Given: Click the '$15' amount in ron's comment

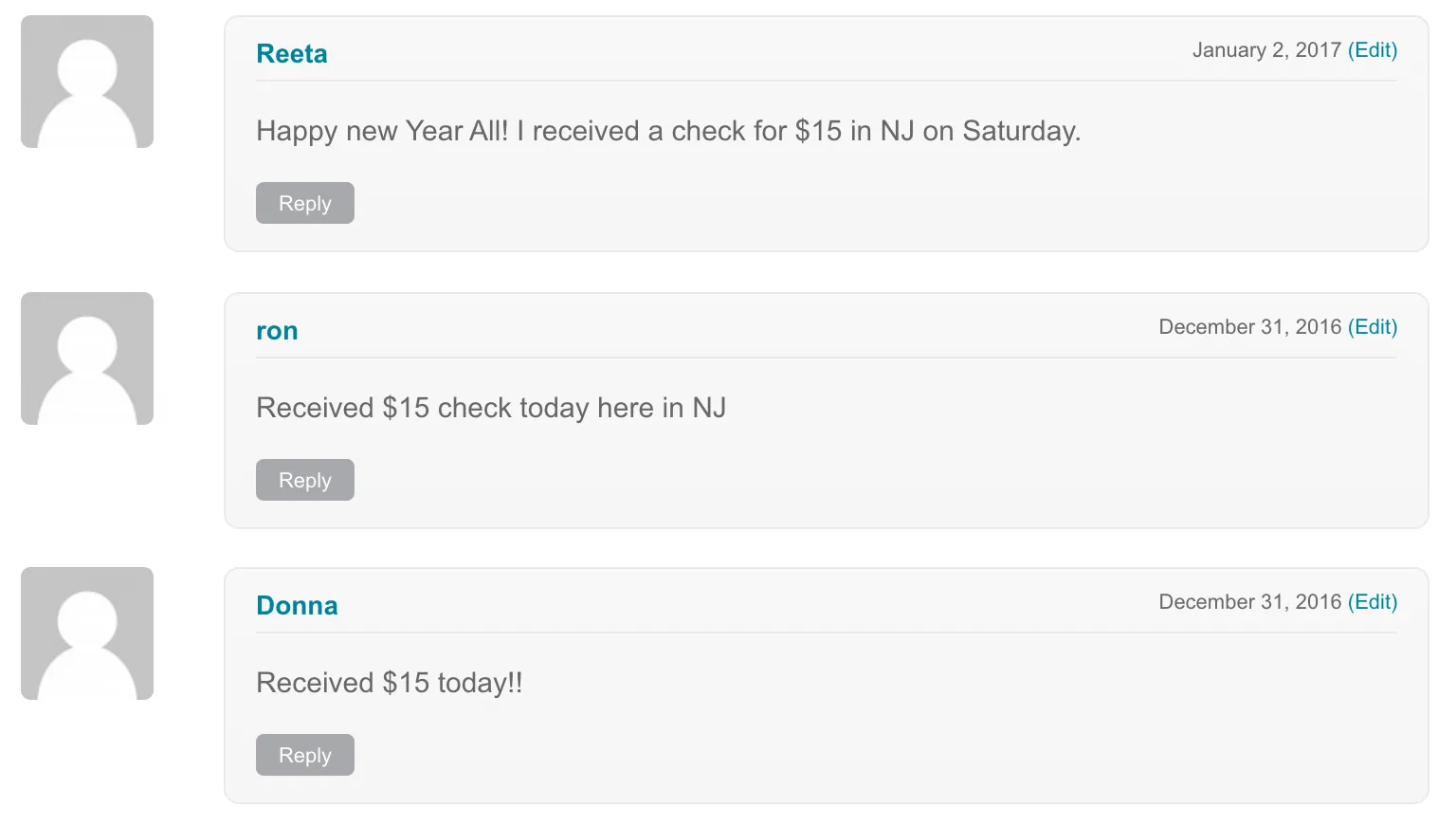Looking at the screenshot, I should 406,408.
